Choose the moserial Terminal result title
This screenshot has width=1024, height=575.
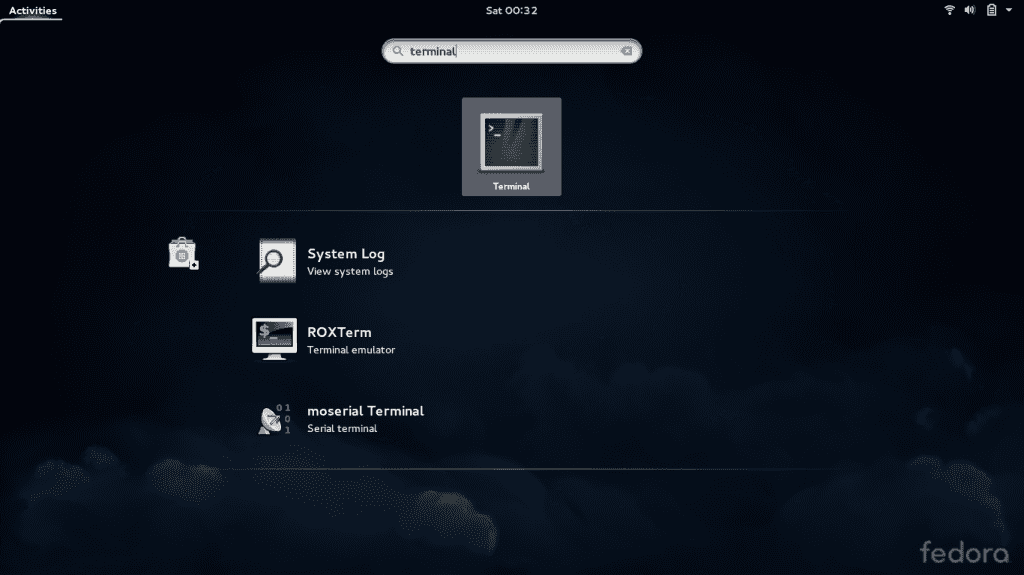tap(365, 411)
